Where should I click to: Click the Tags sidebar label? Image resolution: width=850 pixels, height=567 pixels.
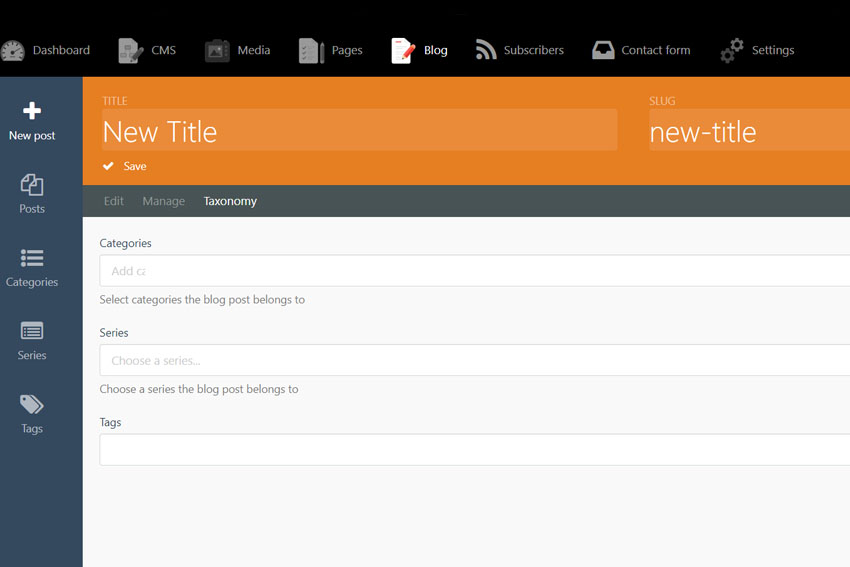tap(32, 428)
